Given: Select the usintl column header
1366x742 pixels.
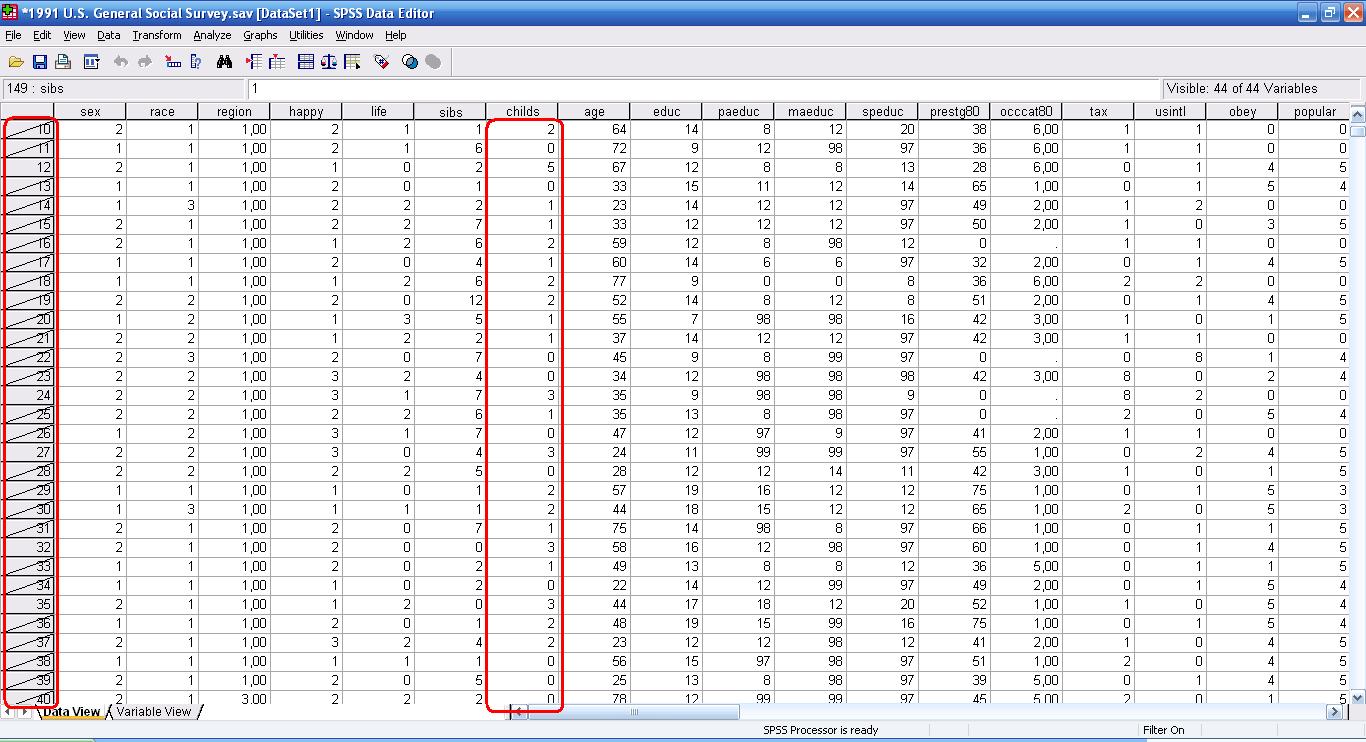Looking at the screenshot, I should pyautogui.click(x=1170, y=111).
